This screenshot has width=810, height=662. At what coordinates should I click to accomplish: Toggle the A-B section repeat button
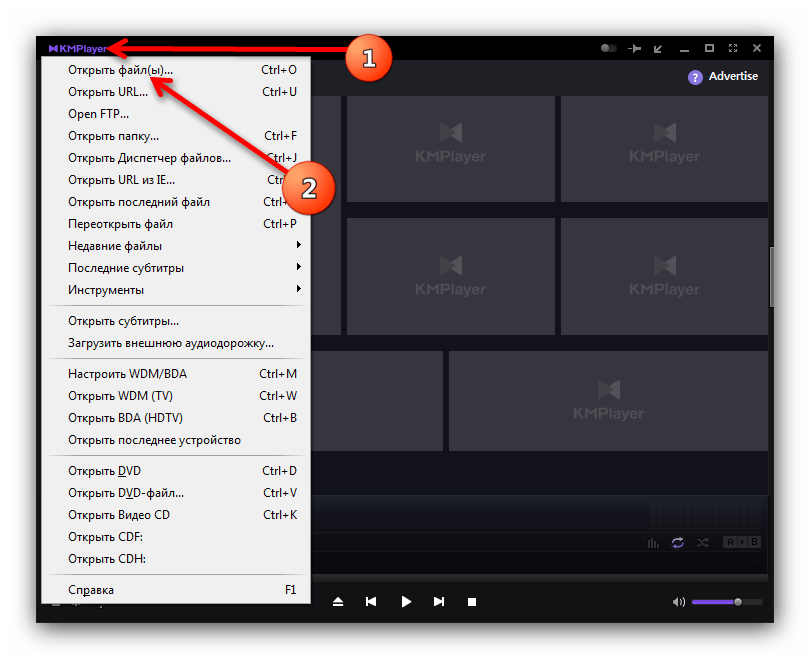[742, 542]
